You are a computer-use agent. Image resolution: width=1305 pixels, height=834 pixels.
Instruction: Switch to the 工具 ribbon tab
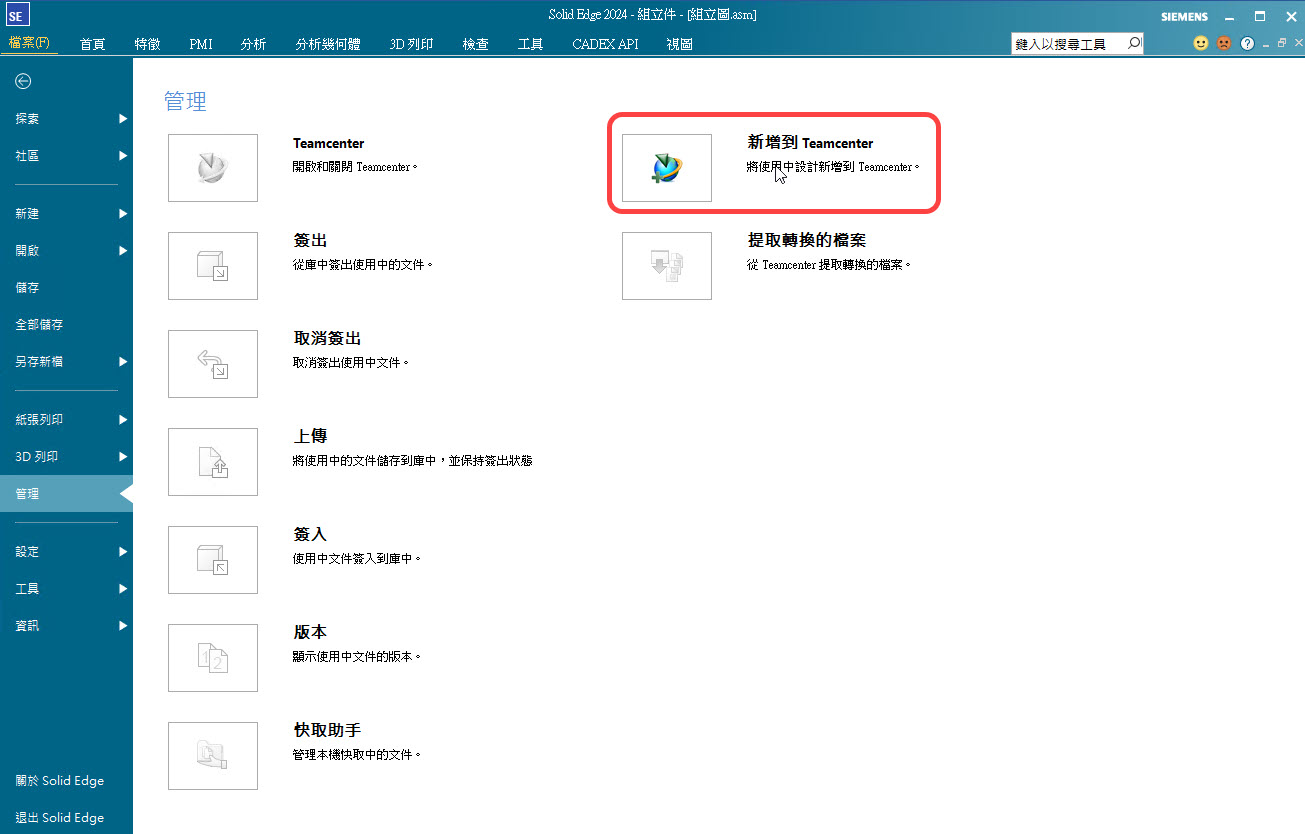[x=530, y=44]
